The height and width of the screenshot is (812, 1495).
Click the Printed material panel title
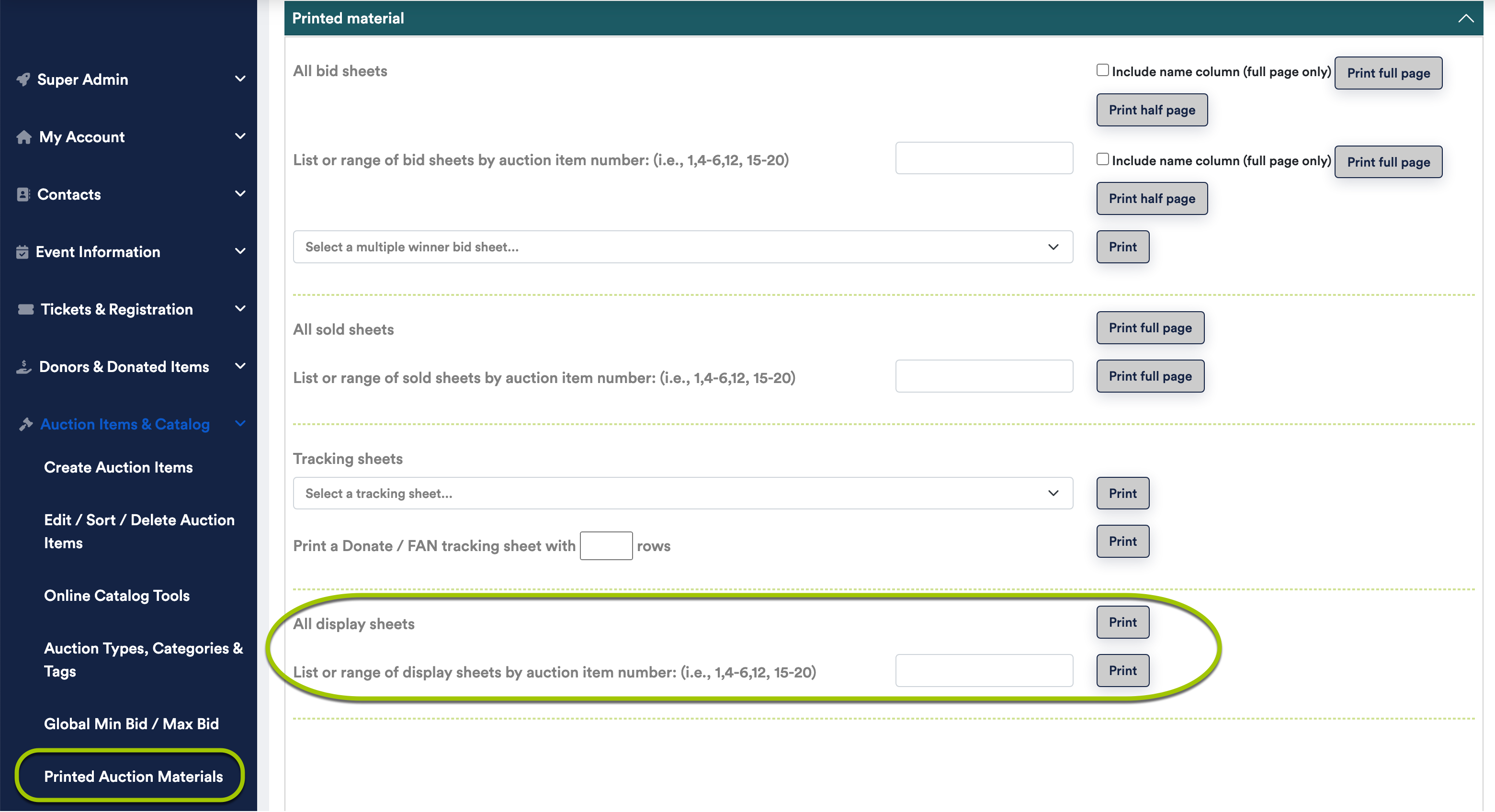tap(348, 18)
